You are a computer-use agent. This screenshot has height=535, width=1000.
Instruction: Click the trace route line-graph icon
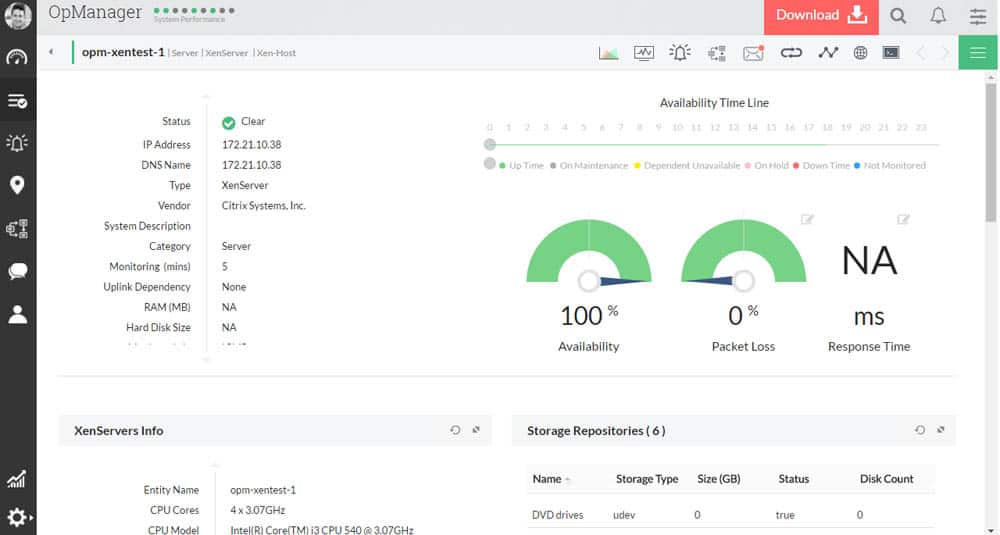click(x=828, y=53)
